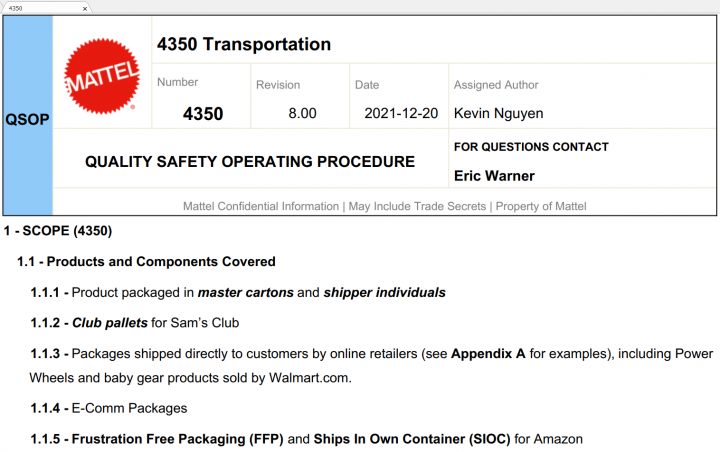Click the "1 - SCOPE (4350)" section heading
The width and height of the screenshot is (720, 452).
point(57,231)
